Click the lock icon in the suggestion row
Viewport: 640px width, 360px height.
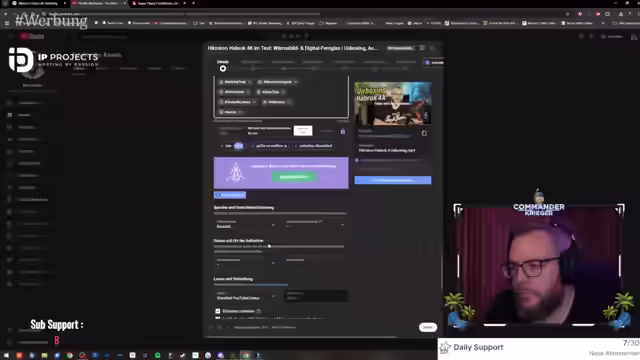(x=343, y=131)
